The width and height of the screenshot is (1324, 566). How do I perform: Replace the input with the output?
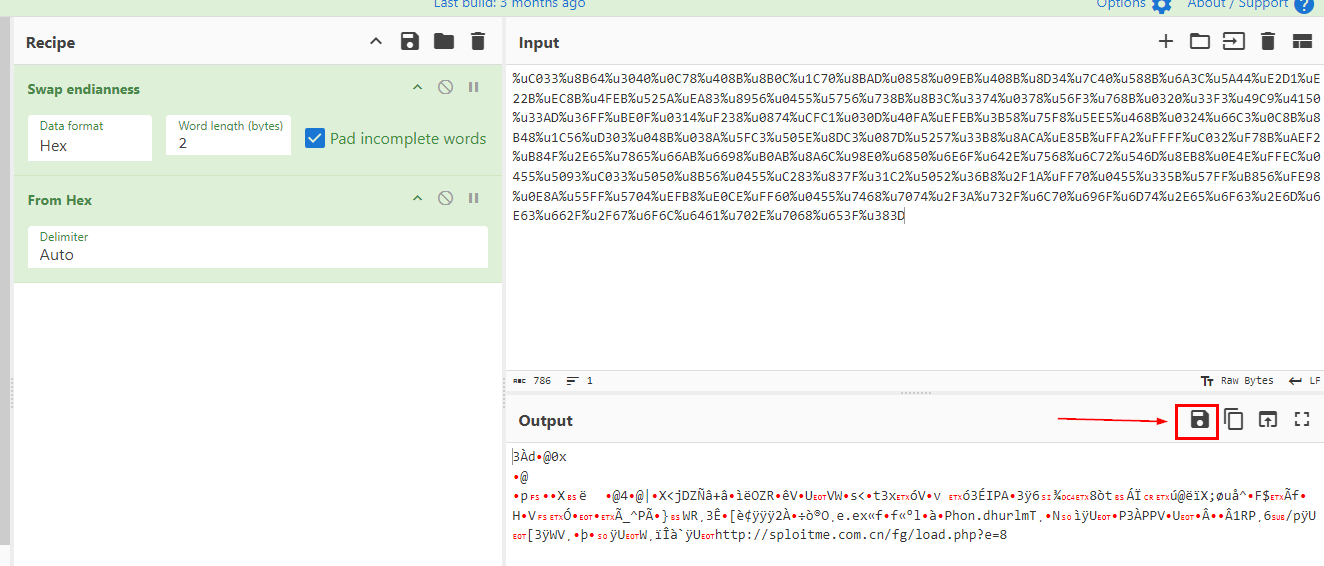point(1268,420)
